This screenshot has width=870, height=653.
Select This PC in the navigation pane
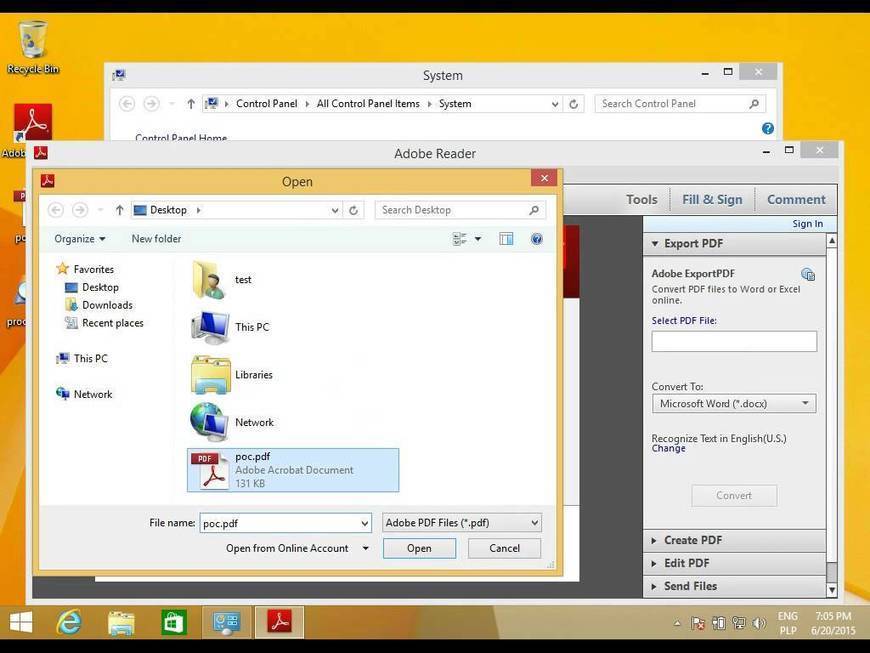90,358
